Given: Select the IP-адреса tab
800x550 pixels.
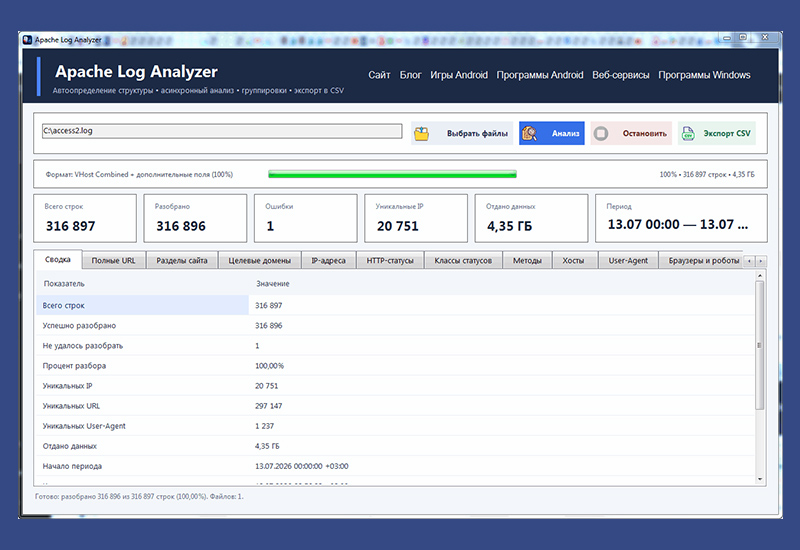Looking at the screenshot, I should 328,260.
